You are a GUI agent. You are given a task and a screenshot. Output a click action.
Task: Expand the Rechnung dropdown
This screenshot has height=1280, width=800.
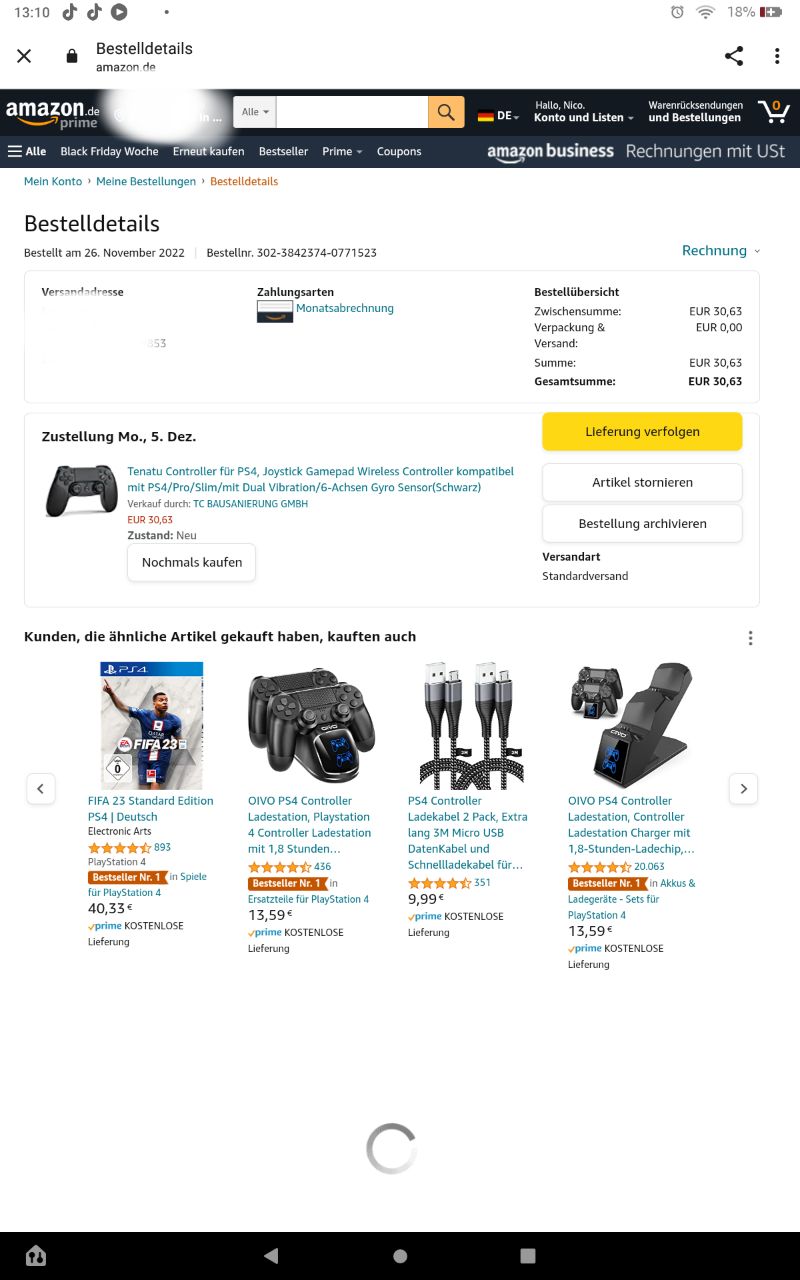(x=720, y=251)
